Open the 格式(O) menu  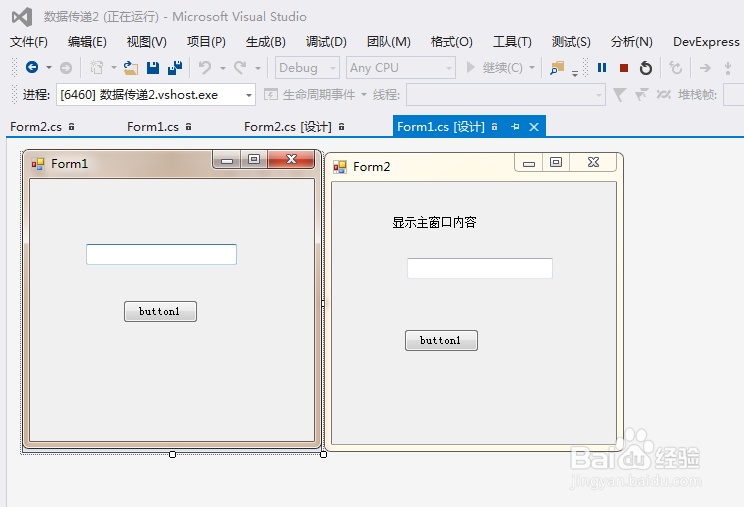click(x=452, y=42)
